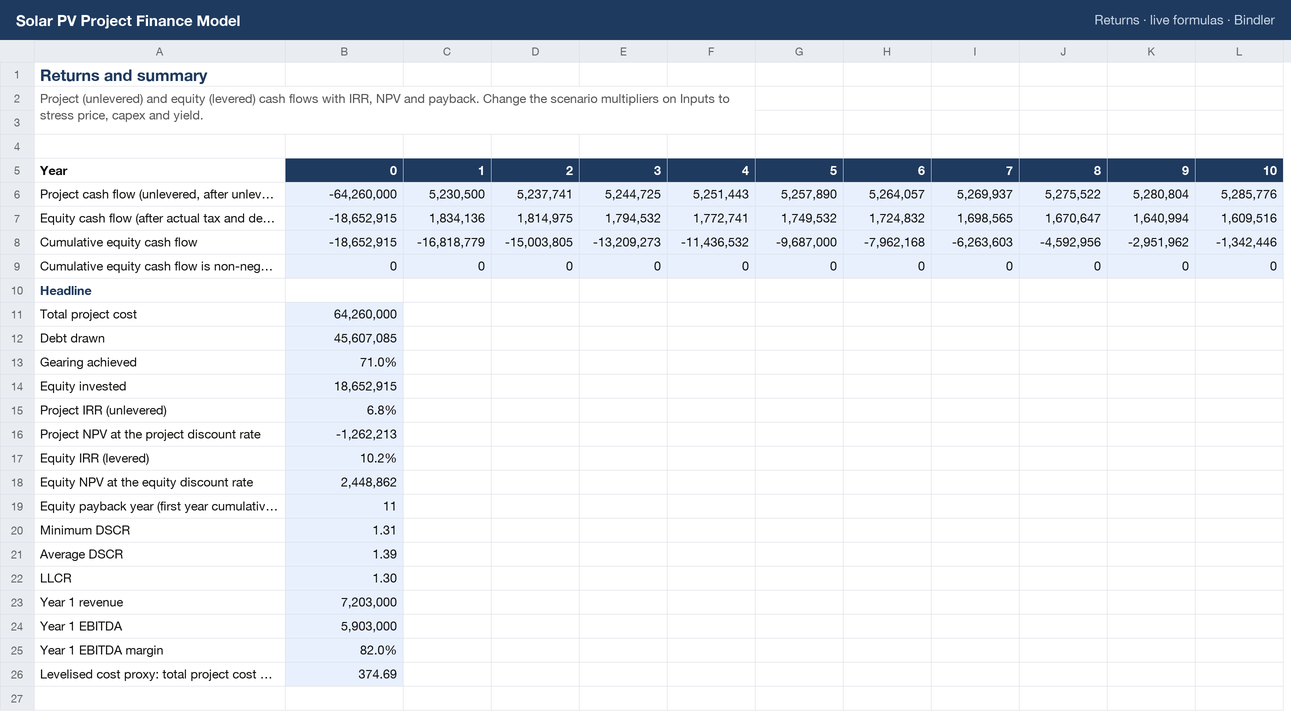
Task: Click the 'Project cash flow (unlevered' row label
Action: [x=160, y=194]
